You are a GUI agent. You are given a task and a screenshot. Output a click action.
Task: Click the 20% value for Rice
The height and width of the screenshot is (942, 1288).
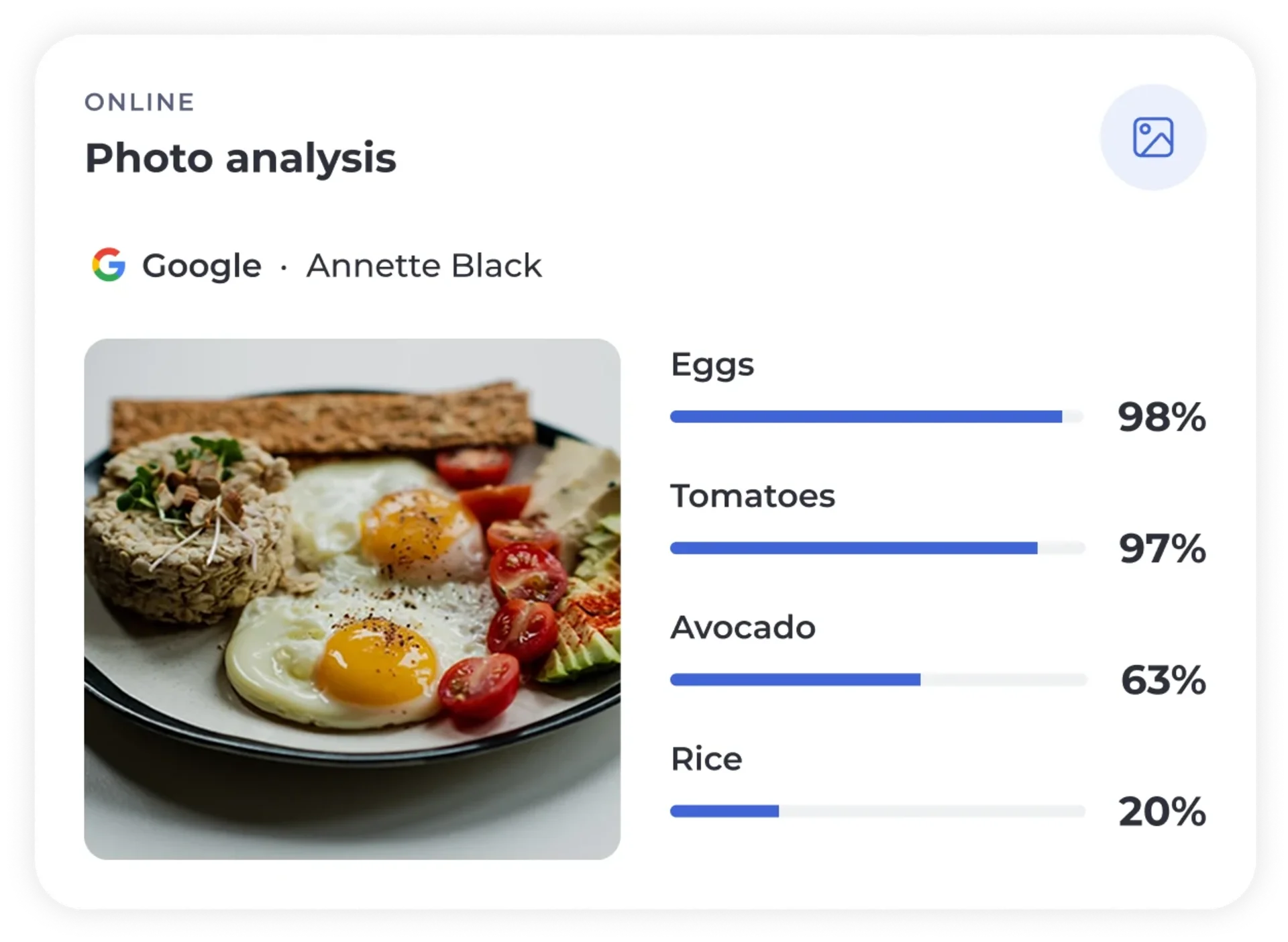[x=1162, y=812]
